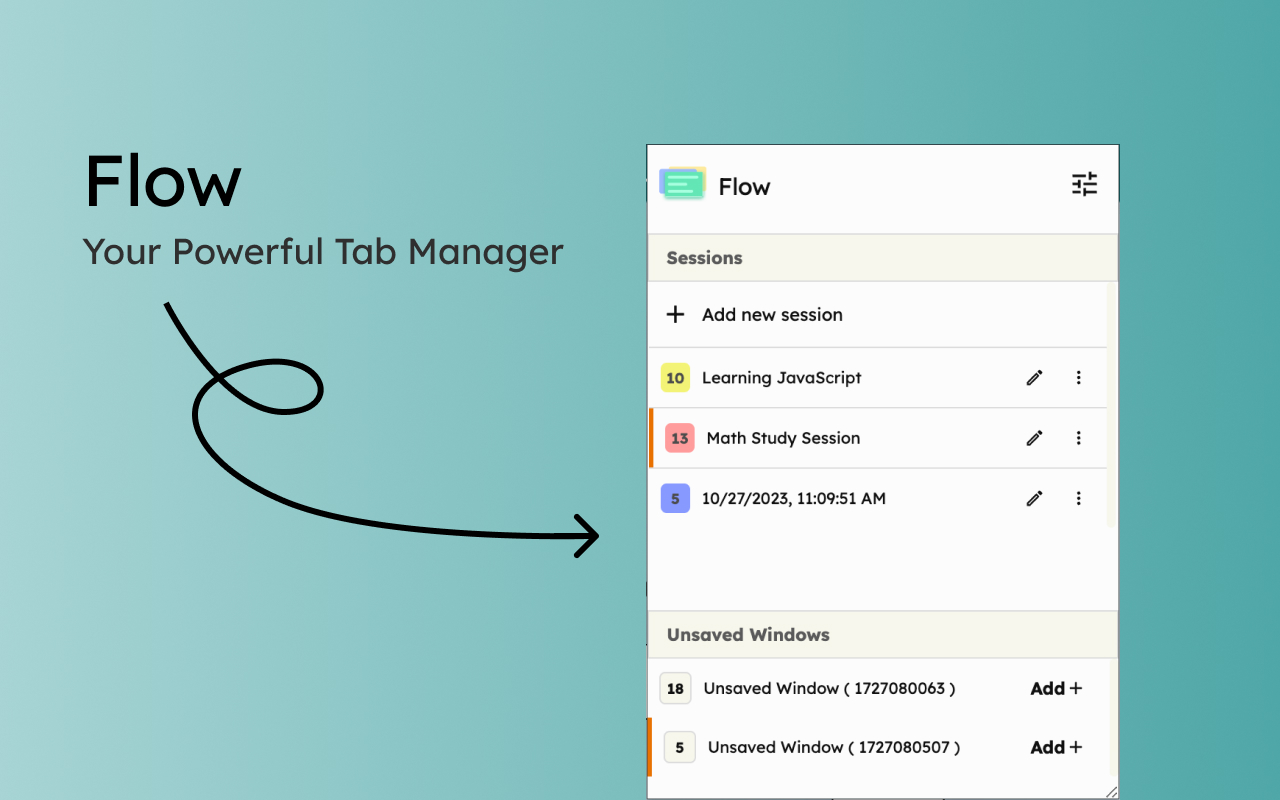
Task: Open the three-dot menu for Learning JavaScript
Action: point(1078,377)
